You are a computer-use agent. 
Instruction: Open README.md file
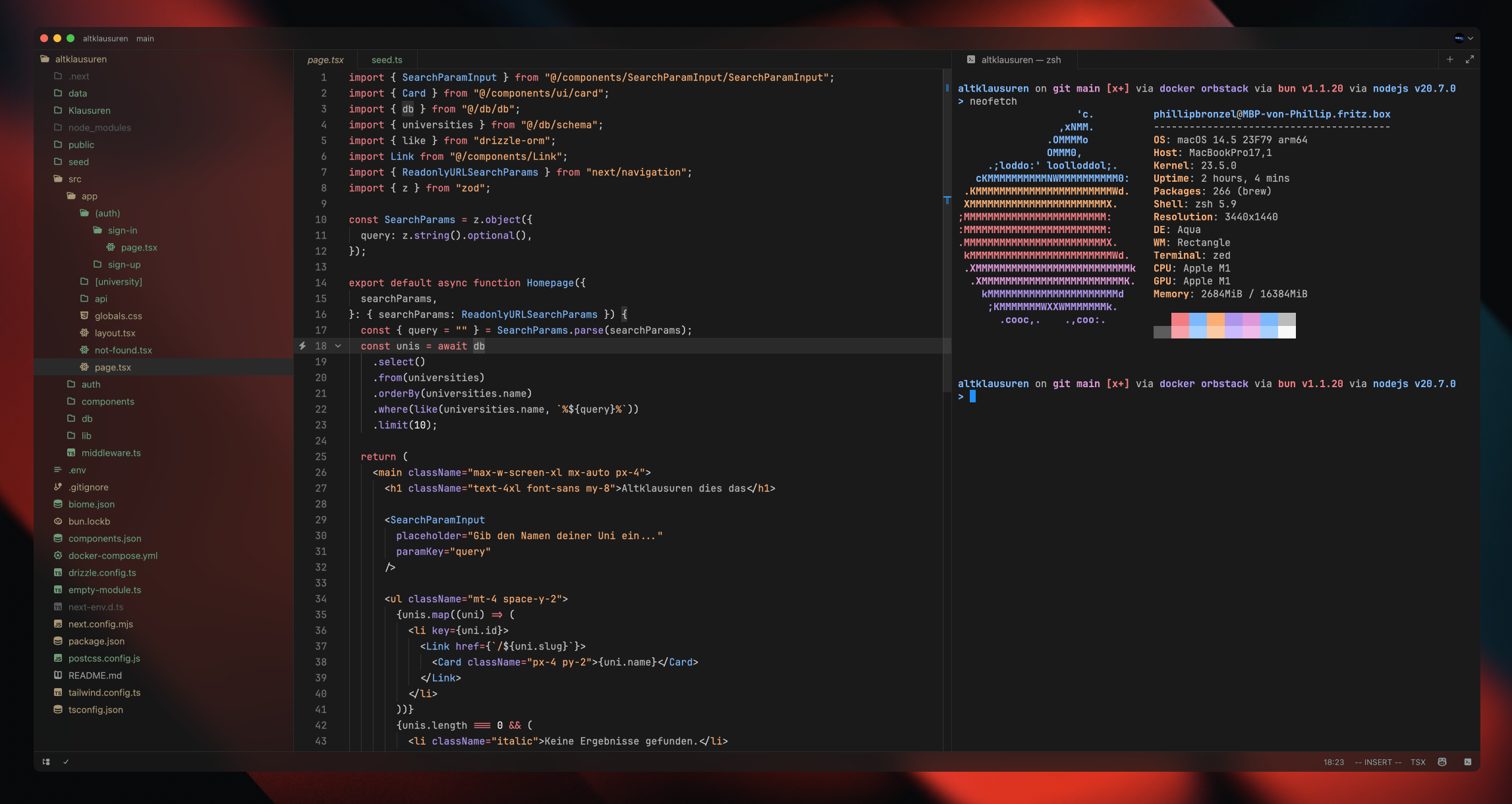click(x=163, y=675)
